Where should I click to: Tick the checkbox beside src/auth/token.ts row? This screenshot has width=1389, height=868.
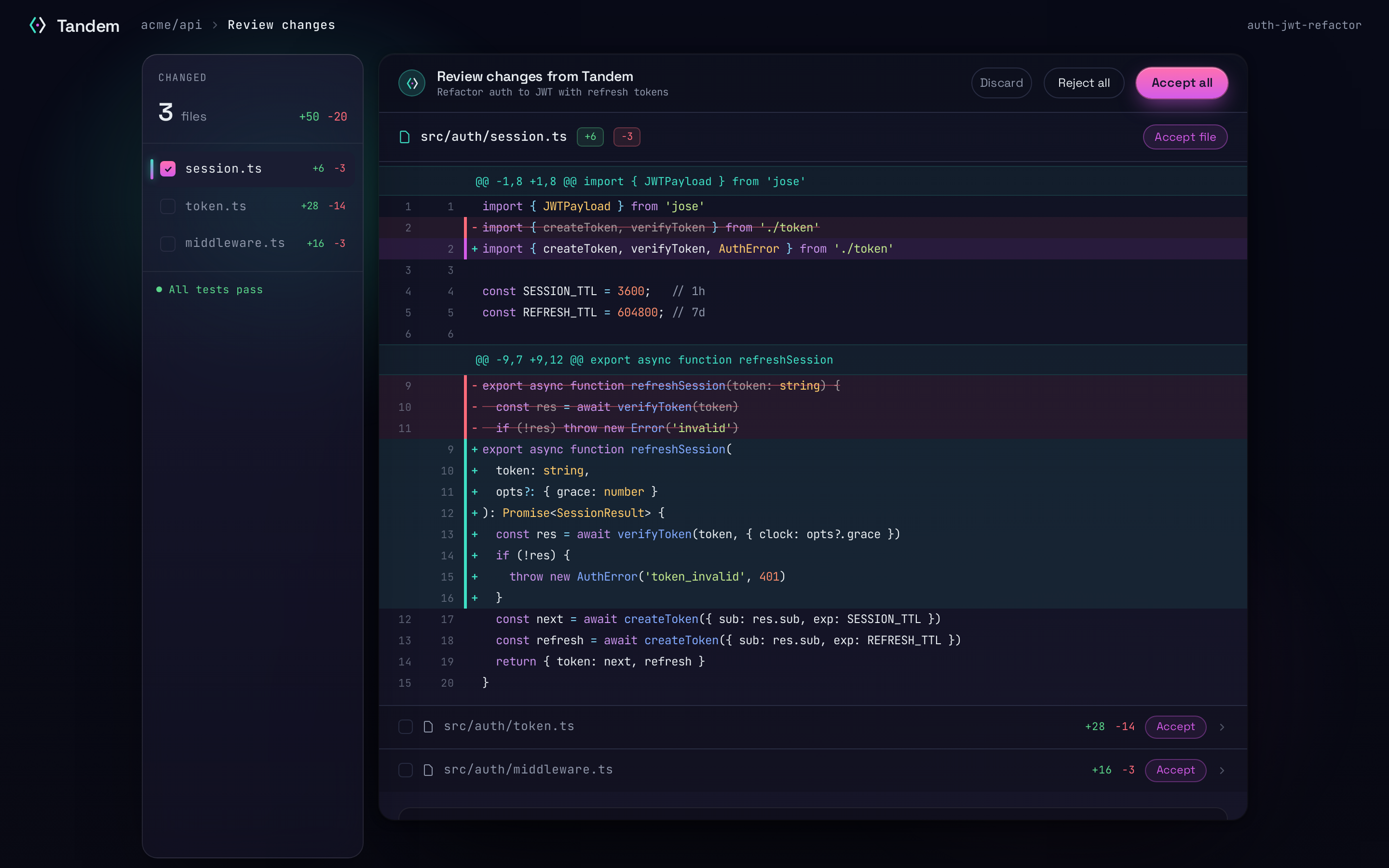406,727
